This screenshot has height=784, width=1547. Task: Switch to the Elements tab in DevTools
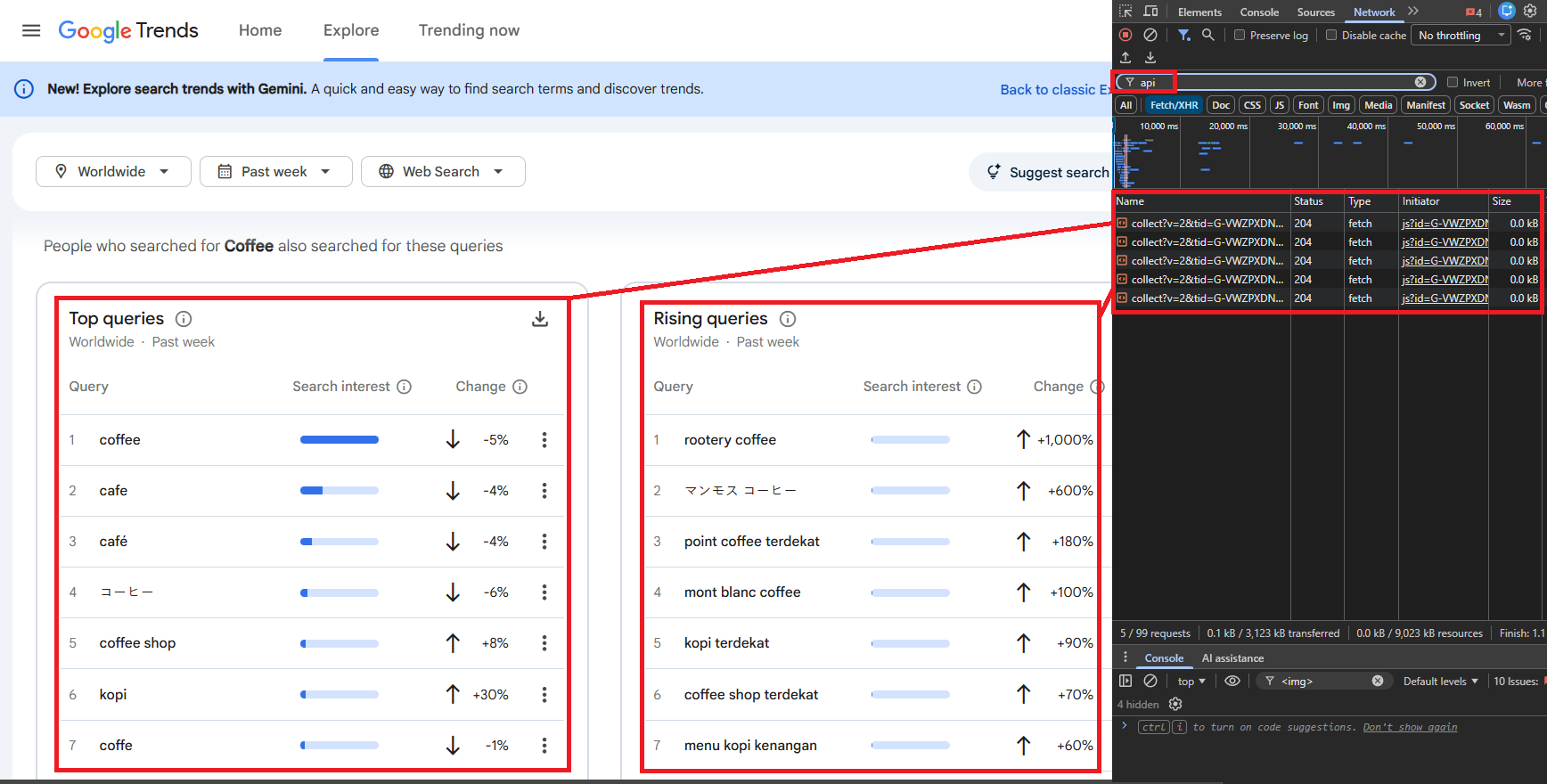[1199, 12]
